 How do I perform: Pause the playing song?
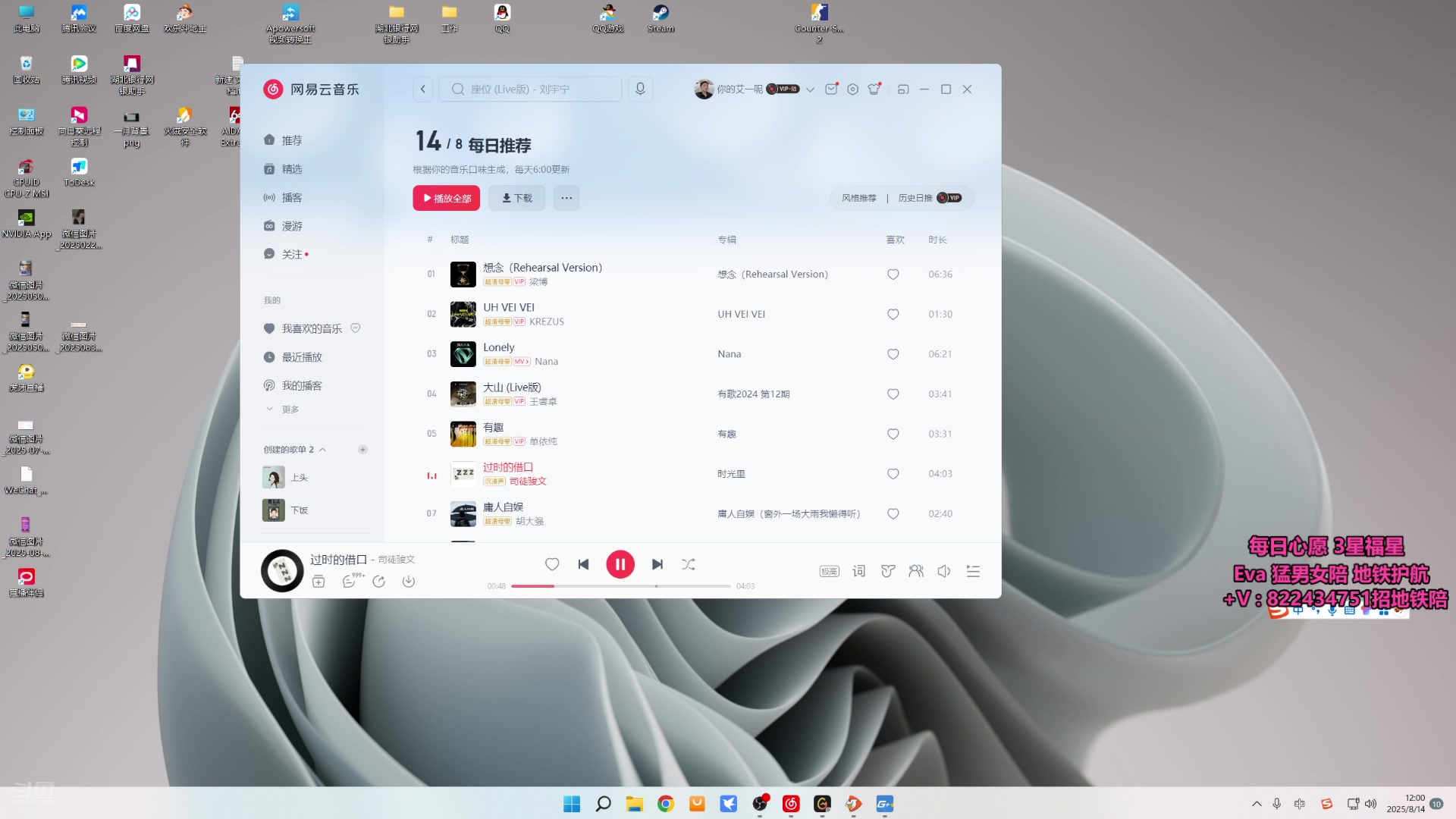[x=620, y=564]
